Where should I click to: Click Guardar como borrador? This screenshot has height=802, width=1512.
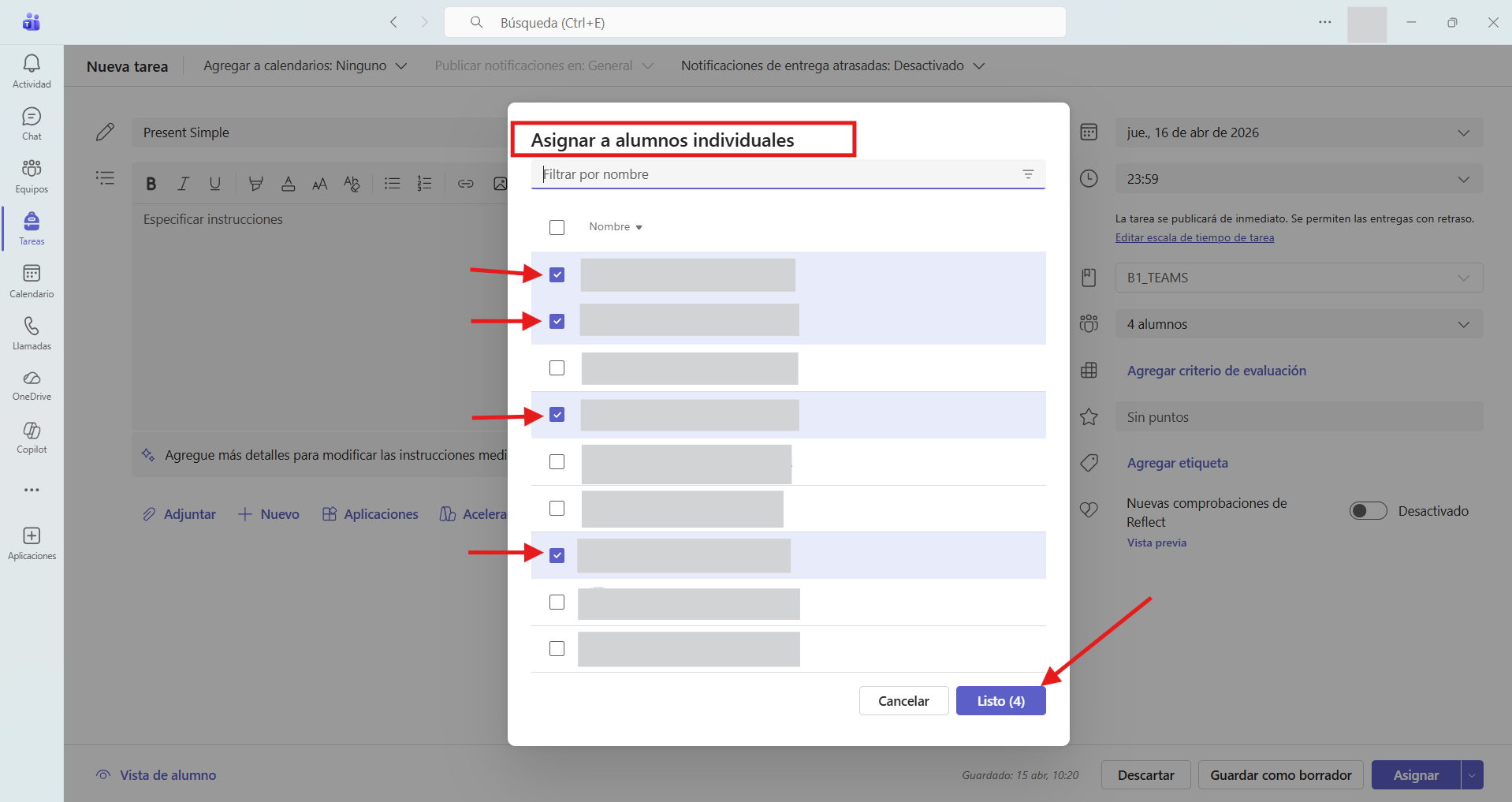pos(1281,775)
